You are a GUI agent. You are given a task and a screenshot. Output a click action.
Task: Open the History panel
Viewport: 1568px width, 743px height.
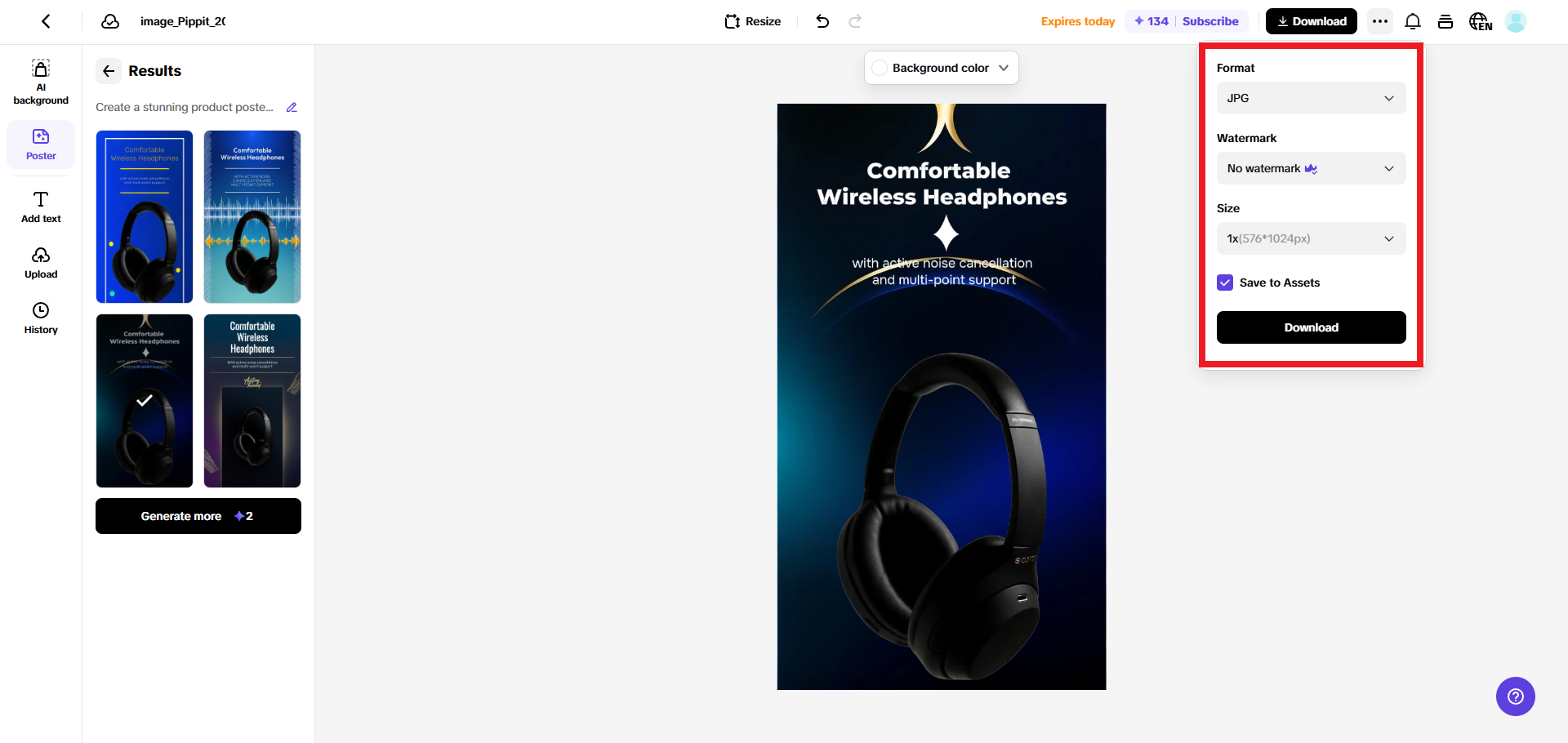coord(41,318)
